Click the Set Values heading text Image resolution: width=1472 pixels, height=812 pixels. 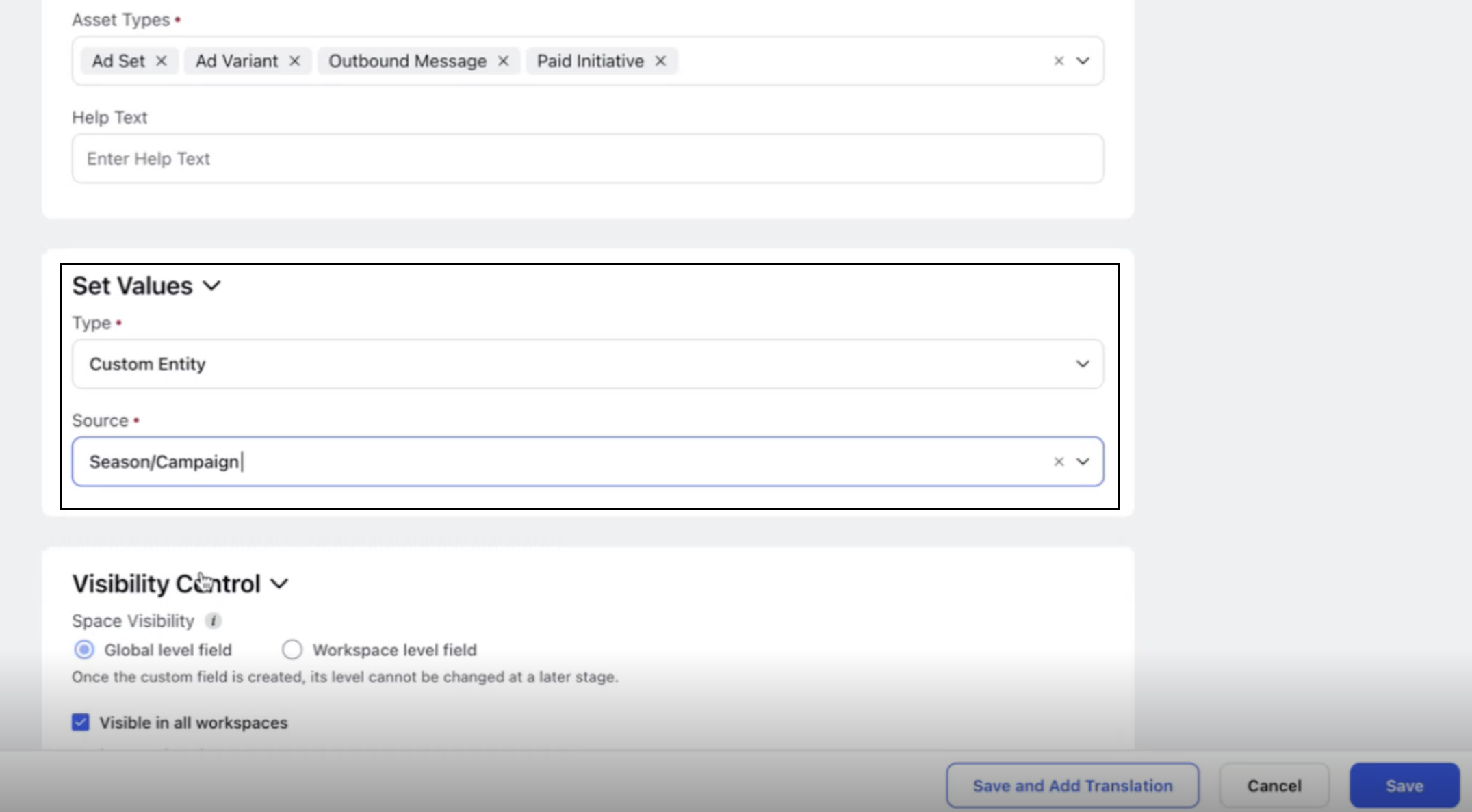[x=132, y=286]
